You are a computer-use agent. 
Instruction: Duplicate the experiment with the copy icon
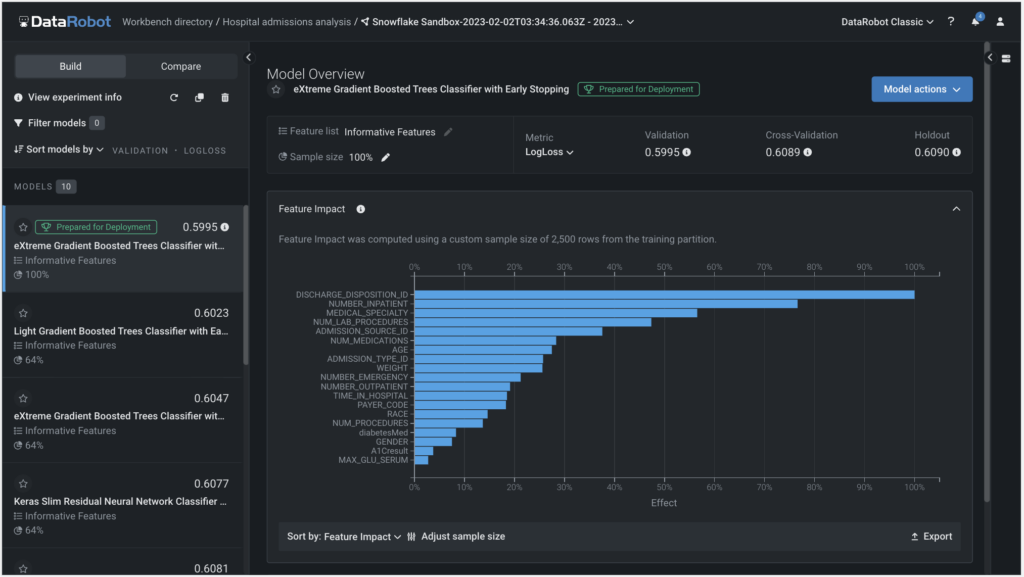tap(199, 97)
